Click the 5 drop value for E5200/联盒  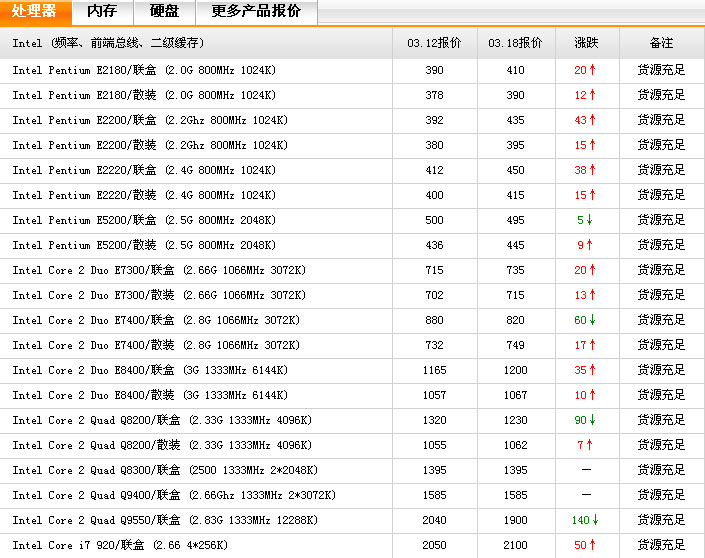click(585, 220)
